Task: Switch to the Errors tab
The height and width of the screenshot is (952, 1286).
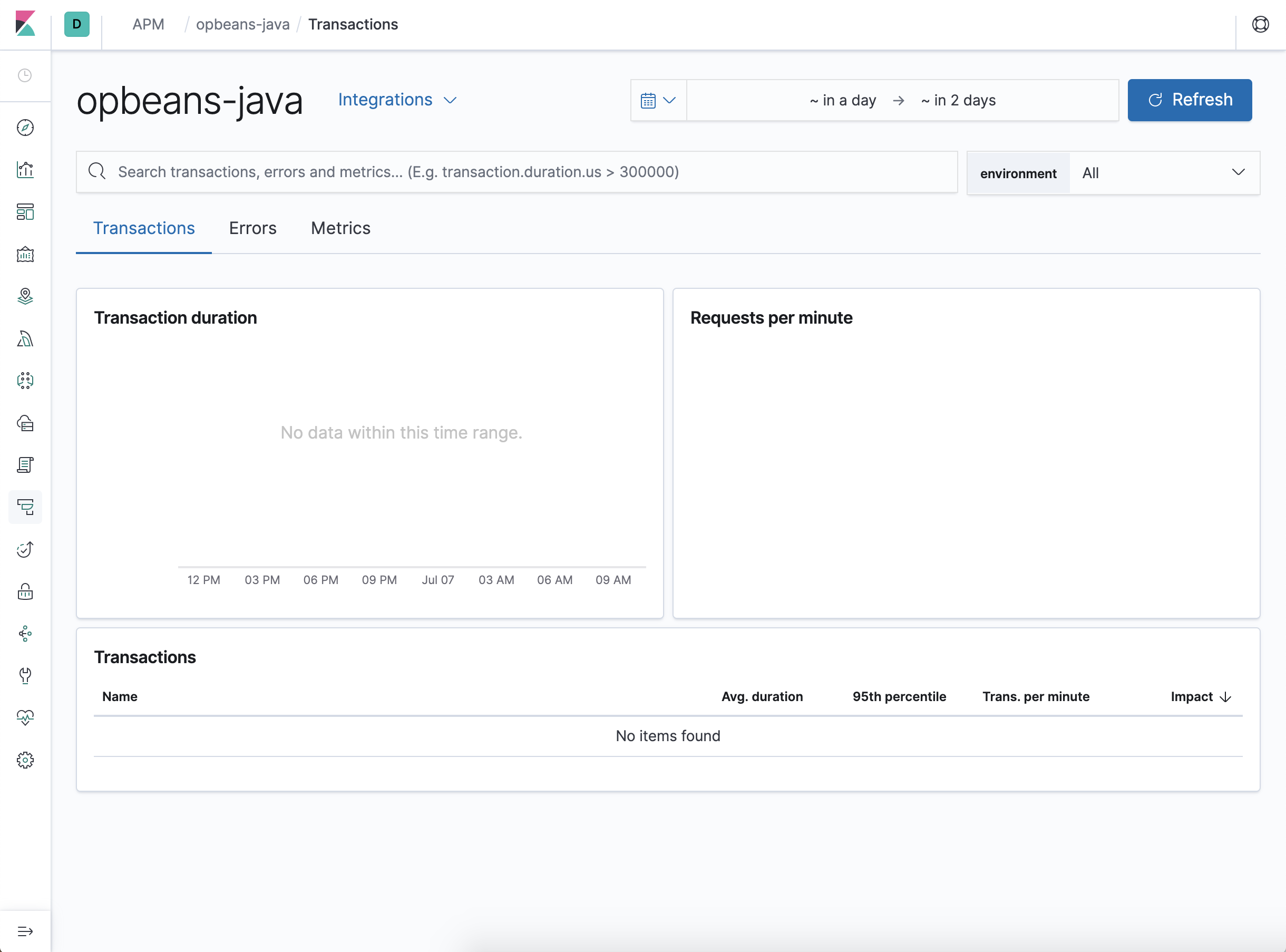Action: point(253,228)
